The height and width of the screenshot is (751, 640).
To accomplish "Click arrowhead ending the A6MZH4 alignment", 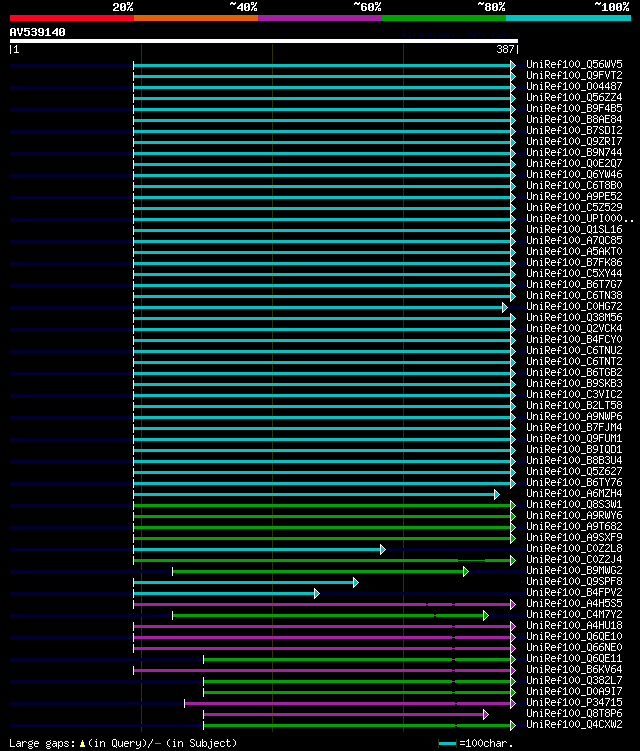I will coord(497,494).
